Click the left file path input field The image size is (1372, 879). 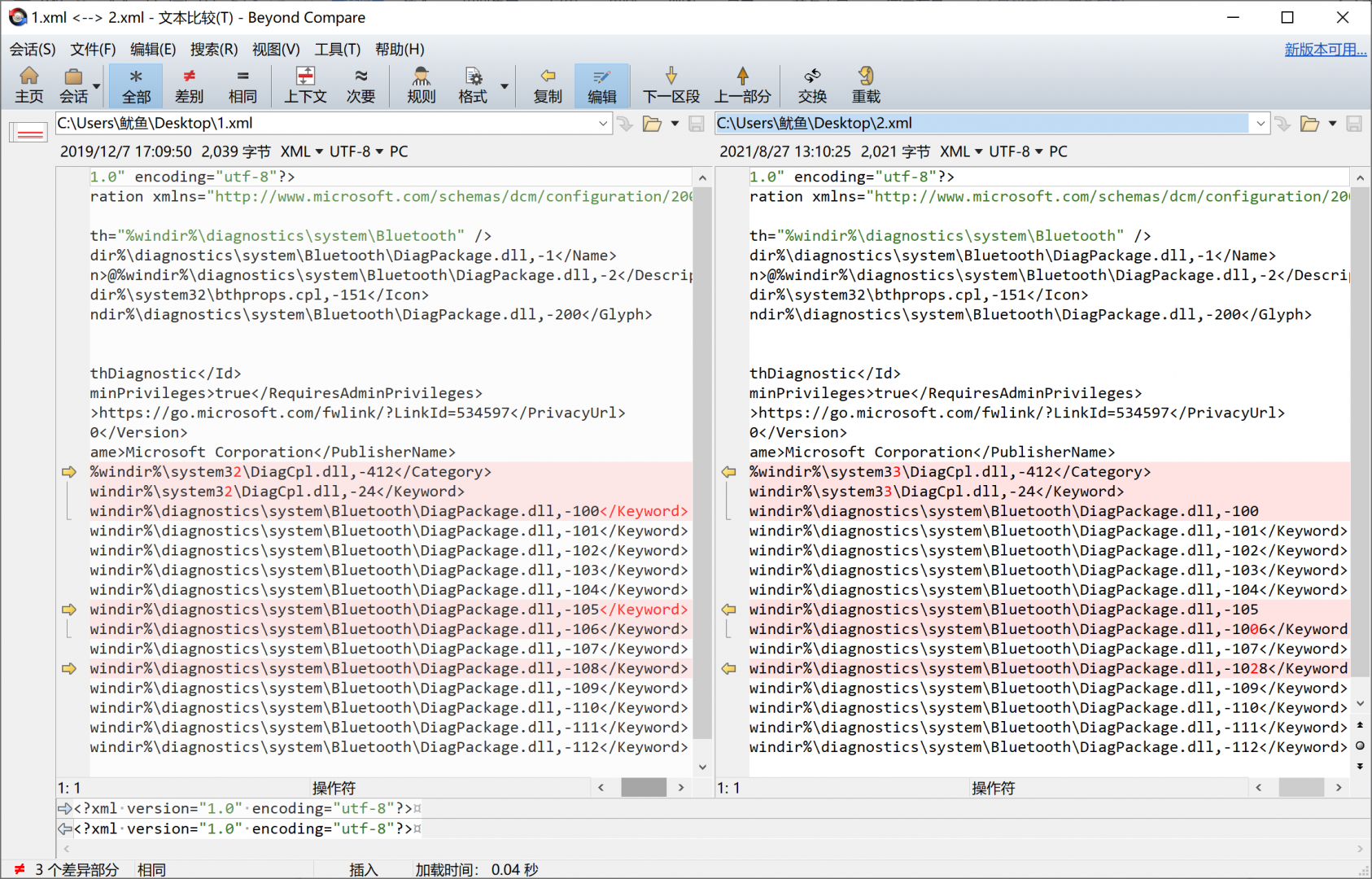coord(326,124)
